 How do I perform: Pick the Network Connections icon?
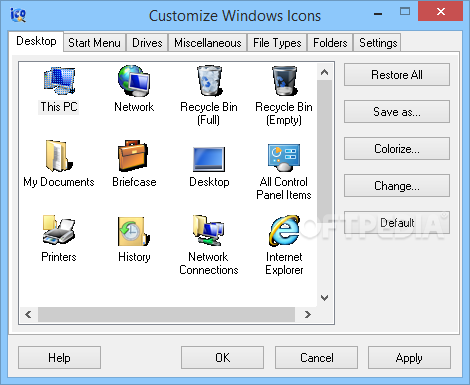[x=209, y=230]
